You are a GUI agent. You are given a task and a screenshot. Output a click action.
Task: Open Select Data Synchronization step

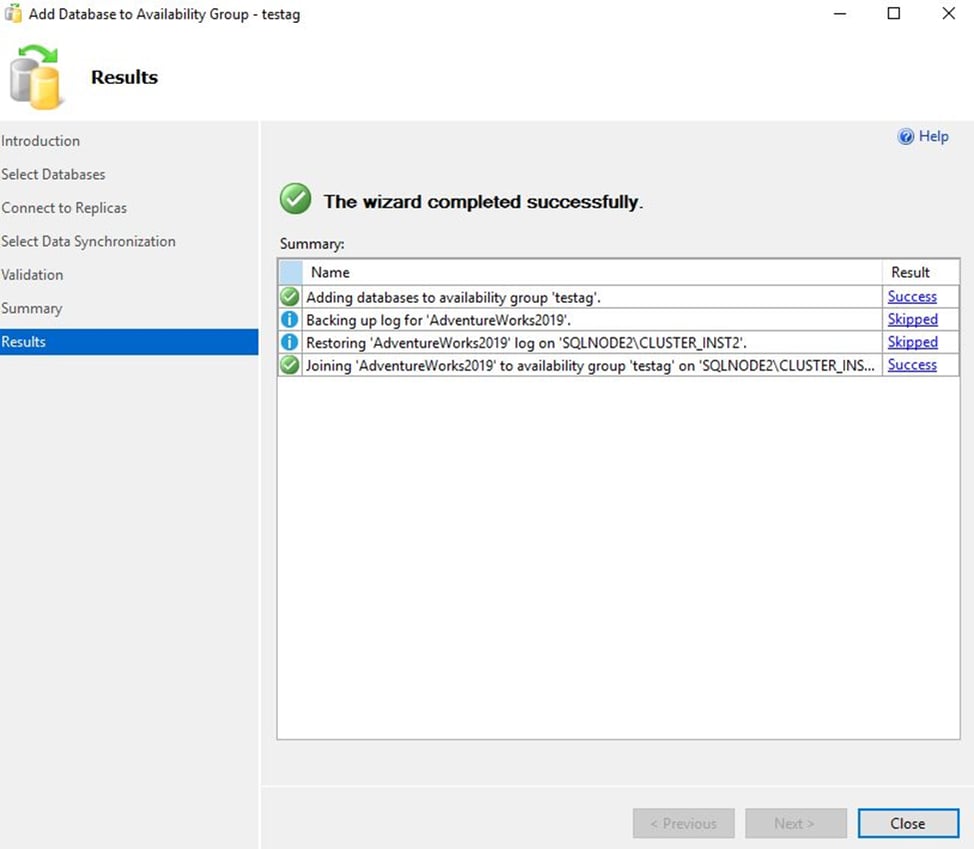click(88, 241)
